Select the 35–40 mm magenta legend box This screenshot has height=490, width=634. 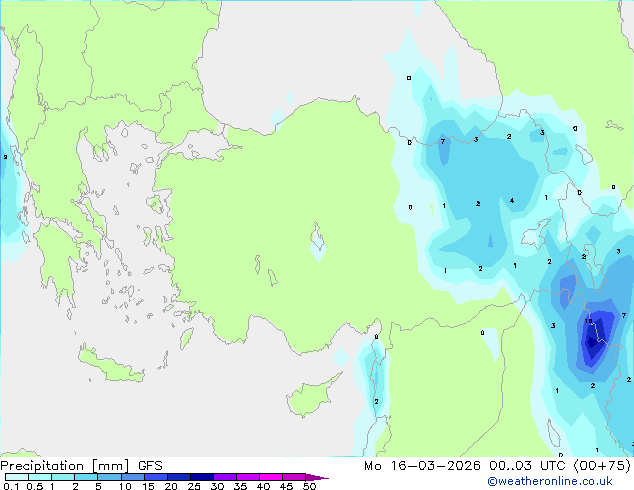[x=248, y=477]
